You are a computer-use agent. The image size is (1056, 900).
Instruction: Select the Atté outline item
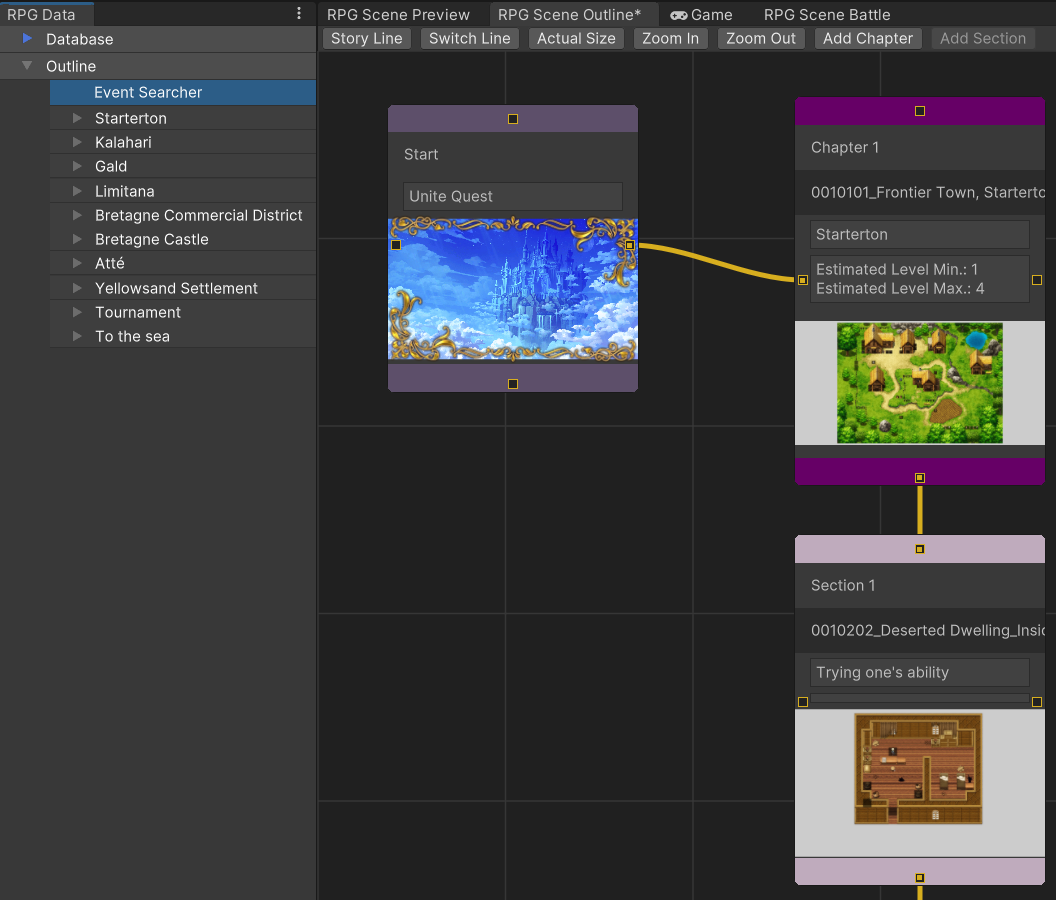[183, 263]
